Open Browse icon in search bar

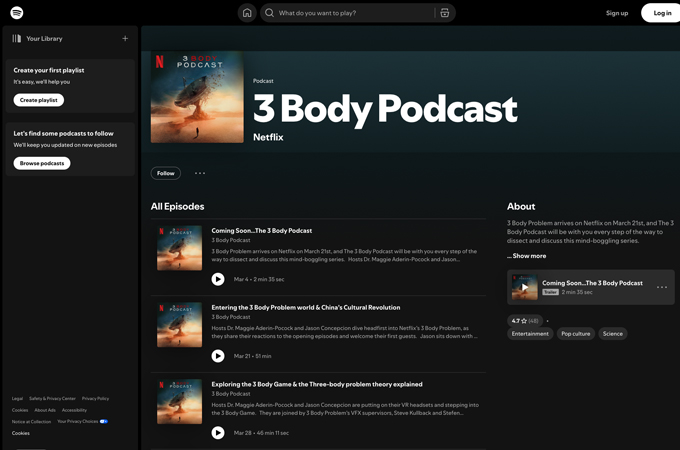click(445, 13)
